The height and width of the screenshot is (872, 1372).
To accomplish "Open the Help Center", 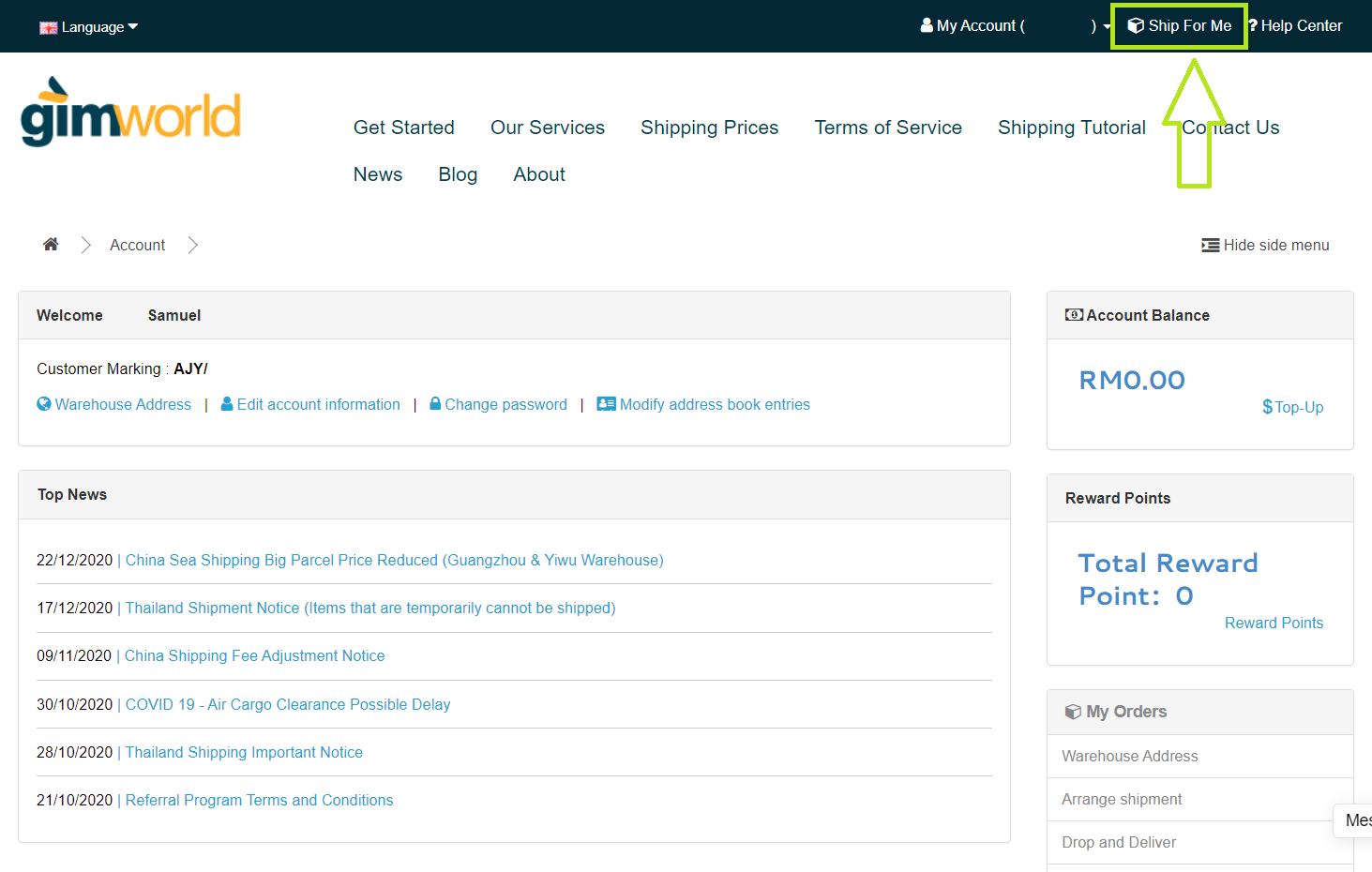I will pos(1295,26).
